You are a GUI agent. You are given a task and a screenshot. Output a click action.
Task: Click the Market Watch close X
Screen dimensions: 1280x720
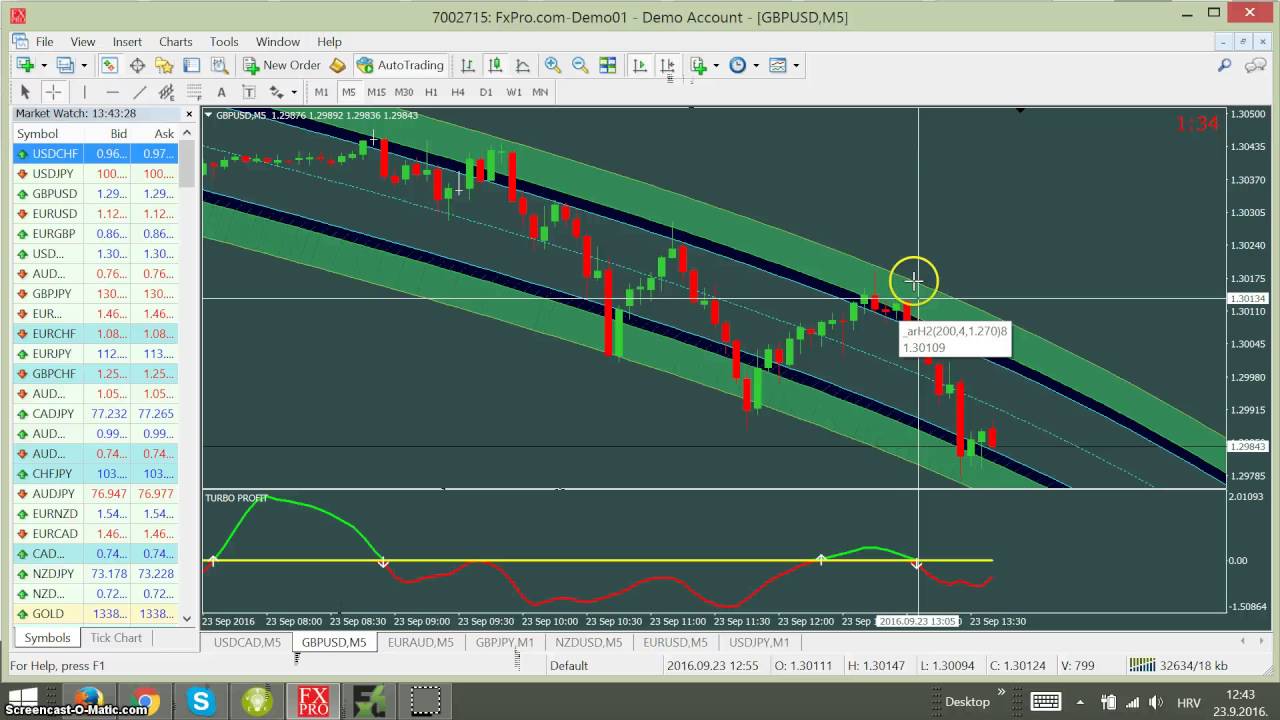coord(188,114)
